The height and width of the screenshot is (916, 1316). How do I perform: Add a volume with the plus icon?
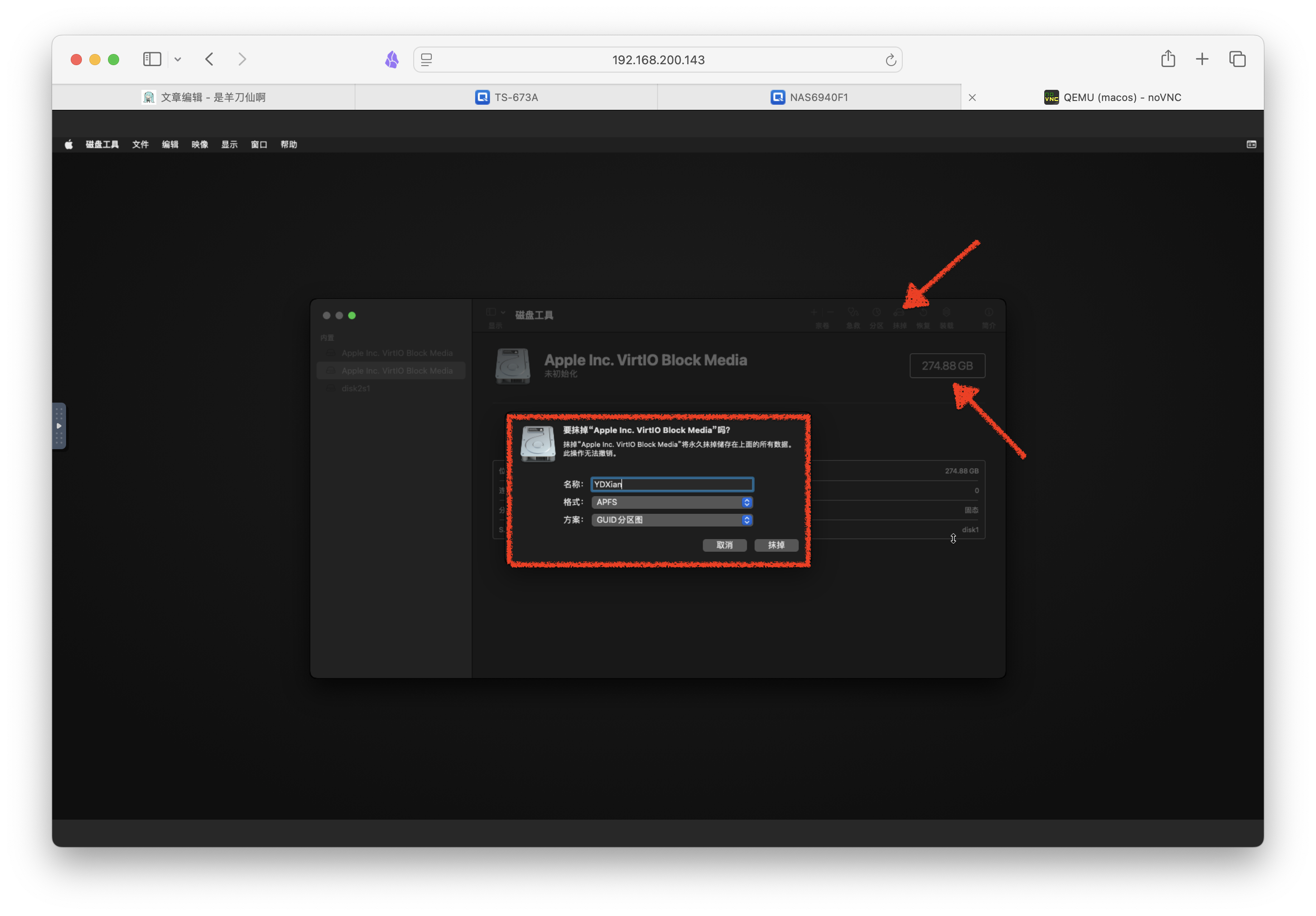click(x=814, y=312)
